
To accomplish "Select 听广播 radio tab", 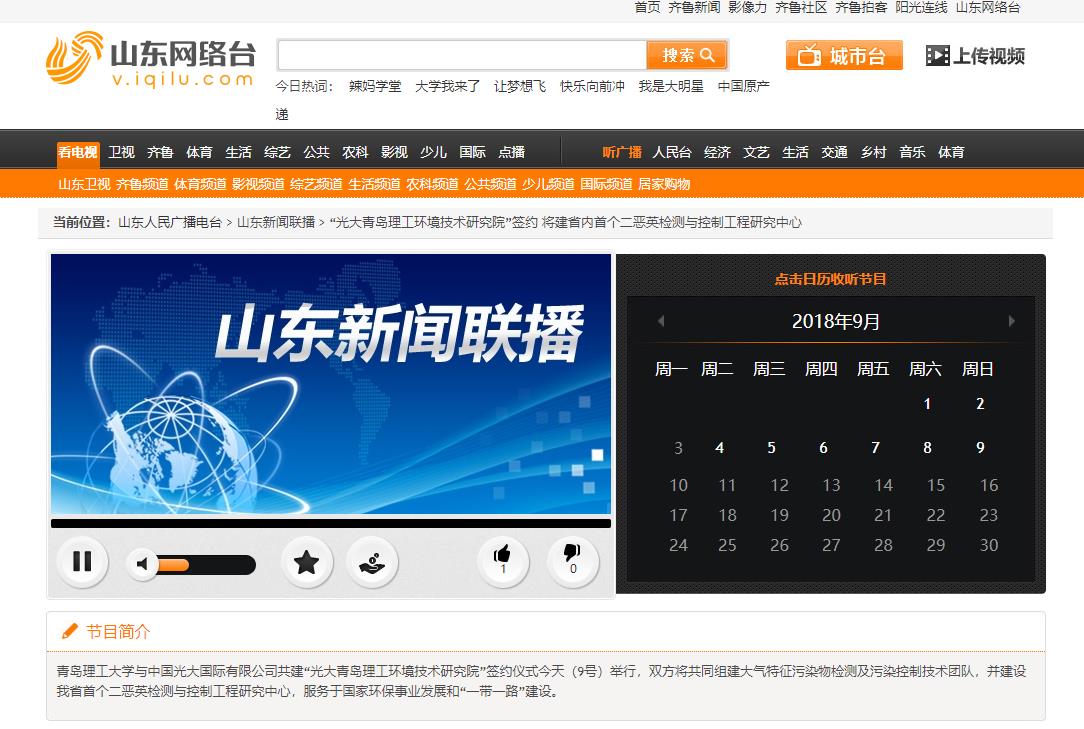I will 622,152.
